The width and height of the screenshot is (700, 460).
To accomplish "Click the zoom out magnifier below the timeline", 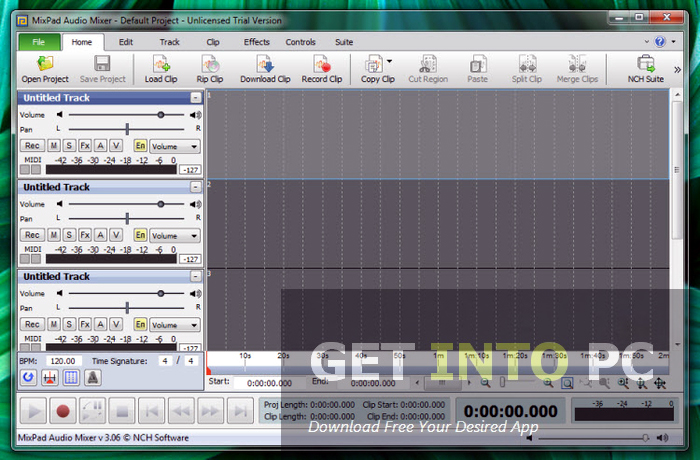I will coord(485,383).
